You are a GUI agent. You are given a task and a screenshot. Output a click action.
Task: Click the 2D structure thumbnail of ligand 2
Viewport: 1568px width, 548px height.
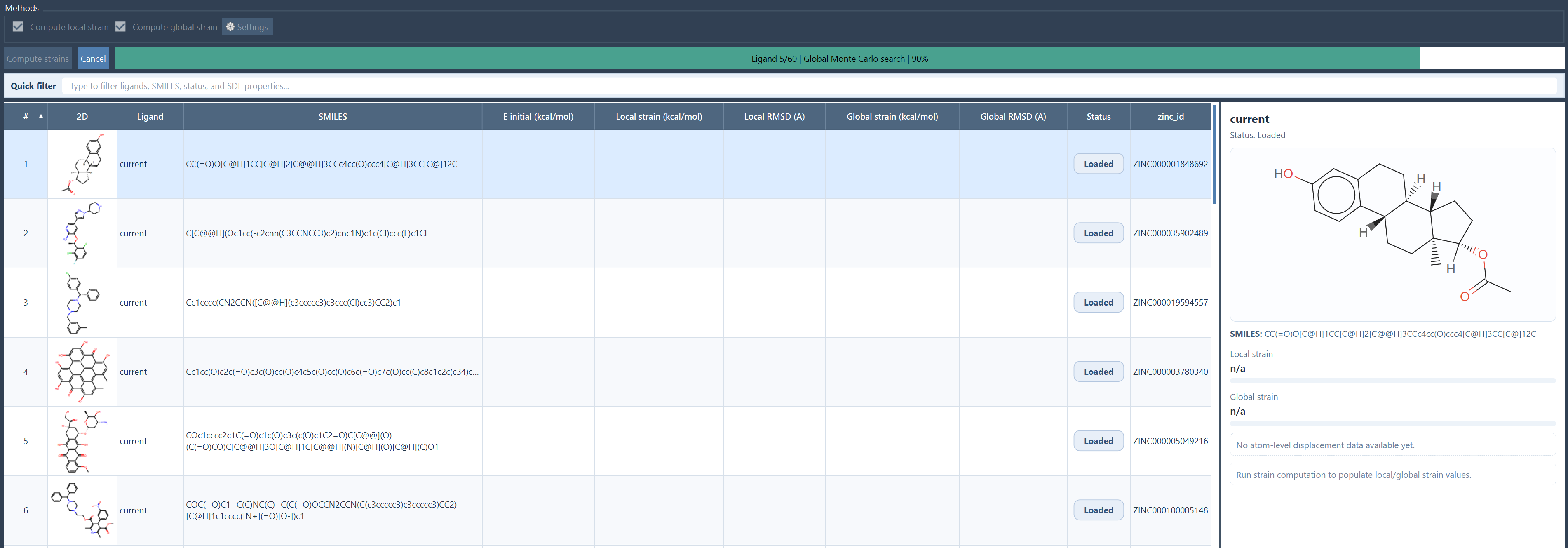coord(82,233)
